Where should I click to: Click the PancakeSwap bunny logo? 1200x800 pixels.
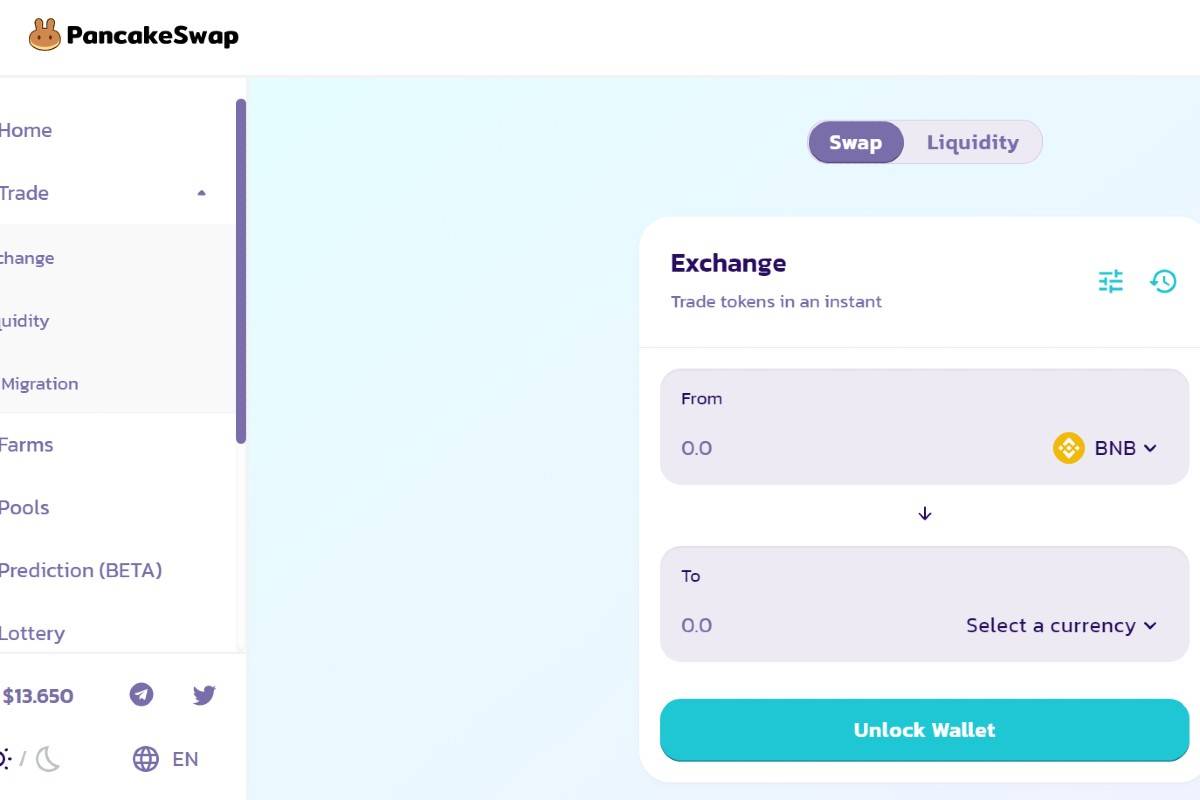pyautogui.click(x=45, y=36)
